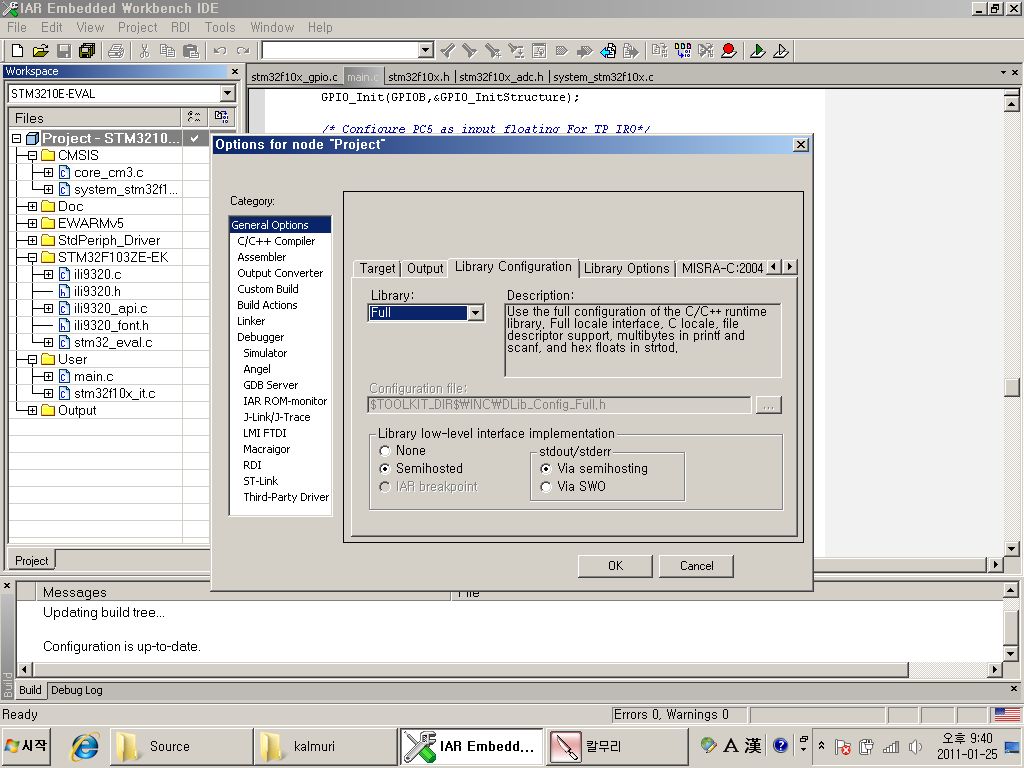Click the Go To line icon
The height and width of the screenshot is (768, 1024).
point(539,50)
